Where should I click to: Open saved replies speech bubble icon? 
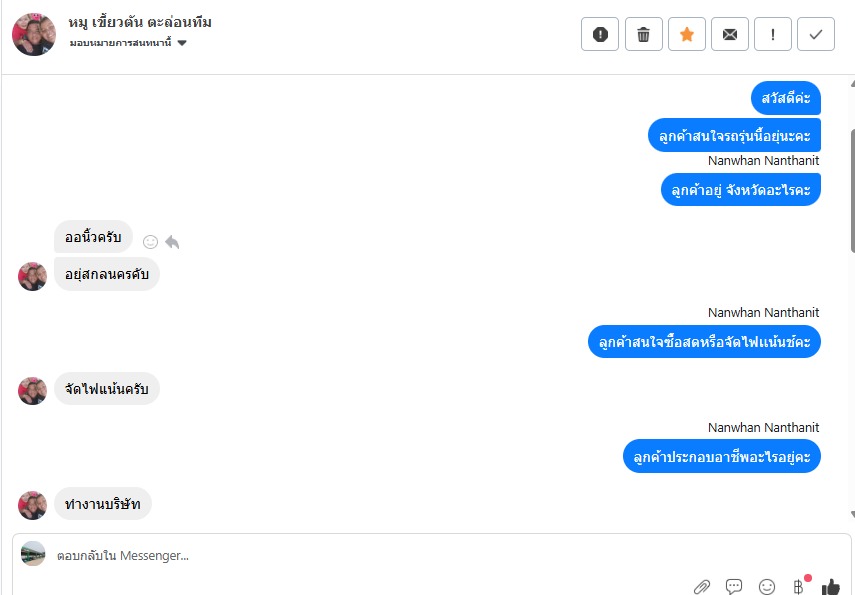tap(734, 586)
